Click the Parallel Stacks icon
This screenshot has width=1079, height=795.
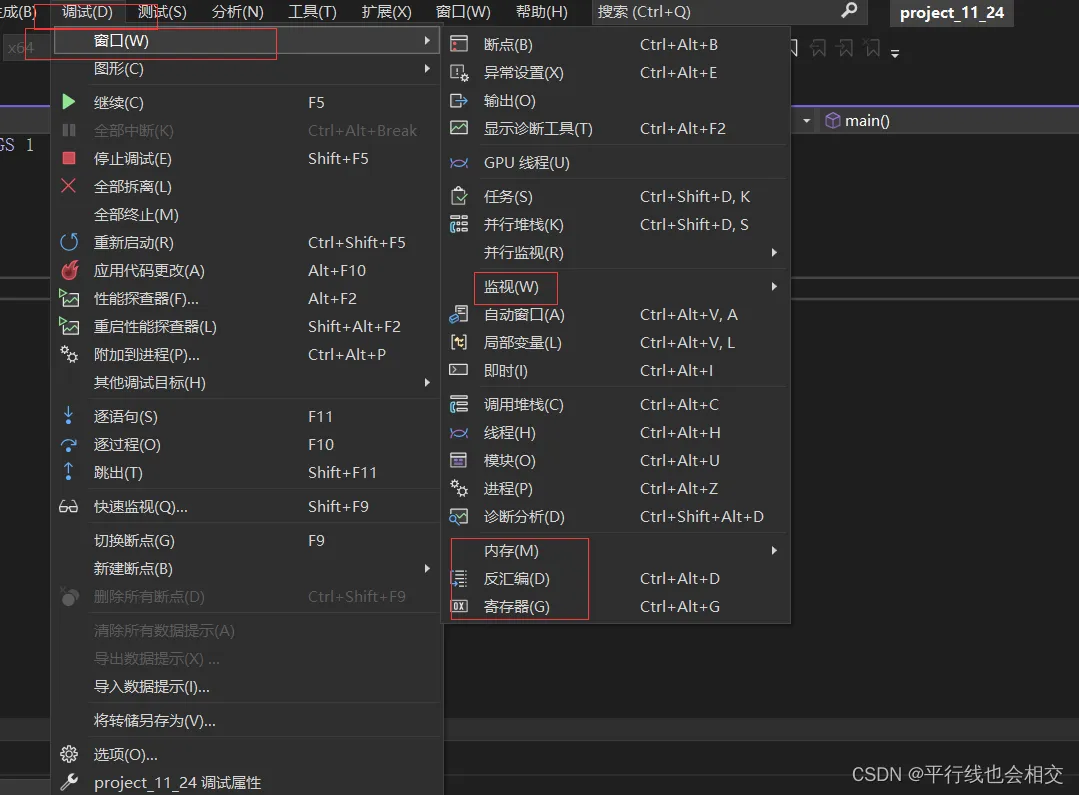tap(459, 224)
